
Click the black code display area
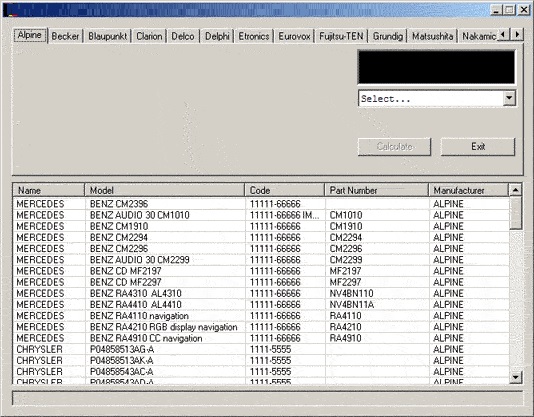(x=437, y=67)
